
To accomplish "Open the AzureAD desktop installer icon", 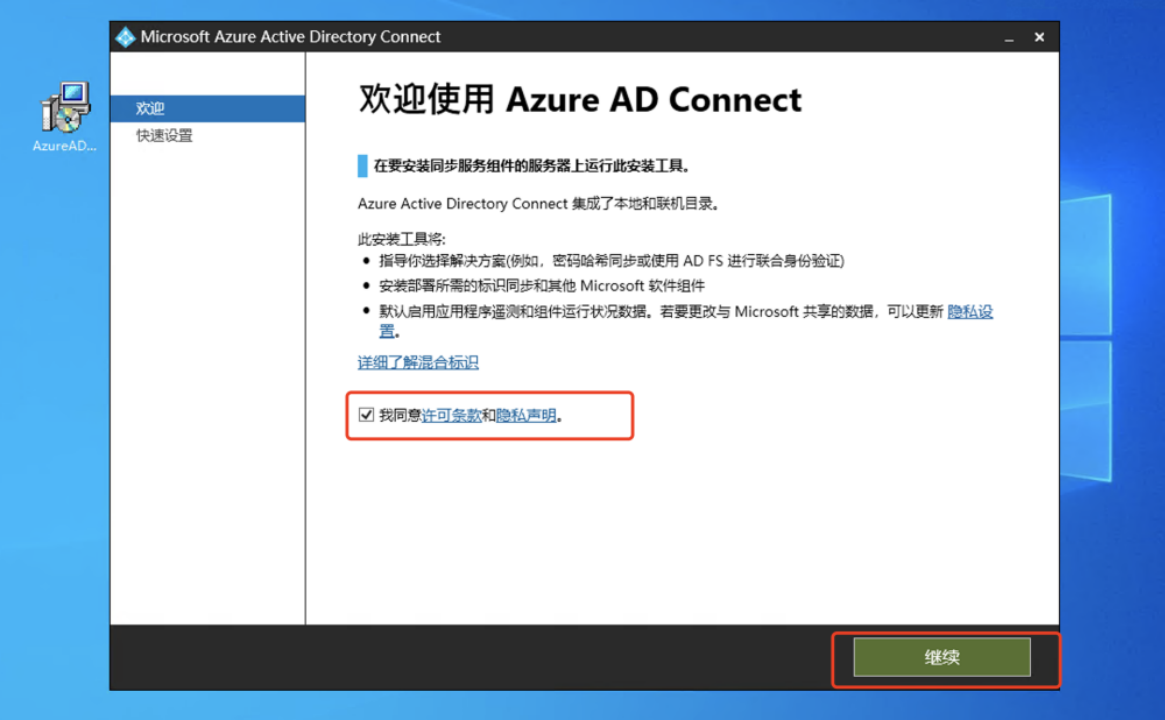I will (x=65, y=117).
